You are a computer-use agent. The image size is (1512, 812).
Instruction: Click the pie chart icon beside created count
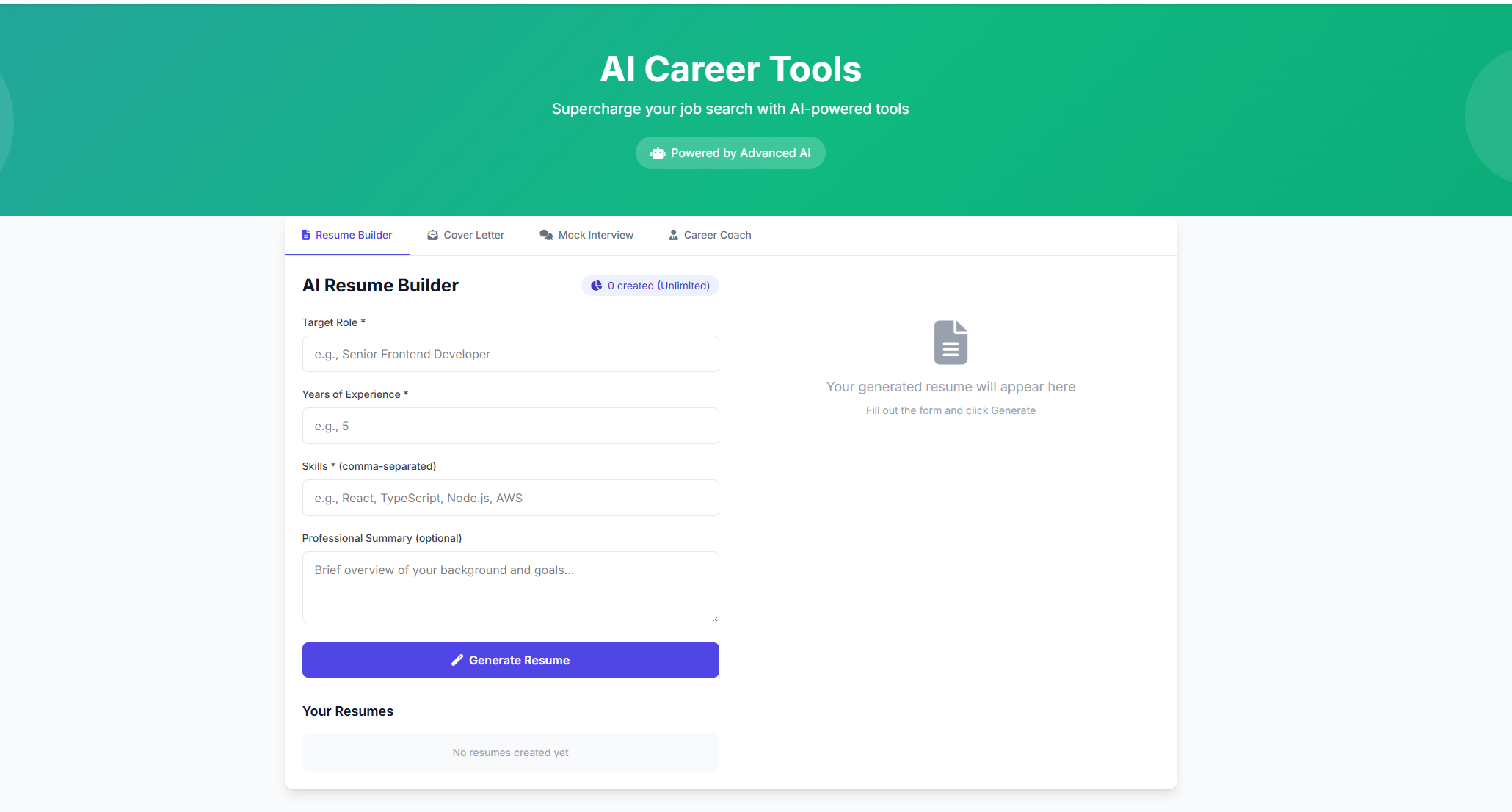595,286
